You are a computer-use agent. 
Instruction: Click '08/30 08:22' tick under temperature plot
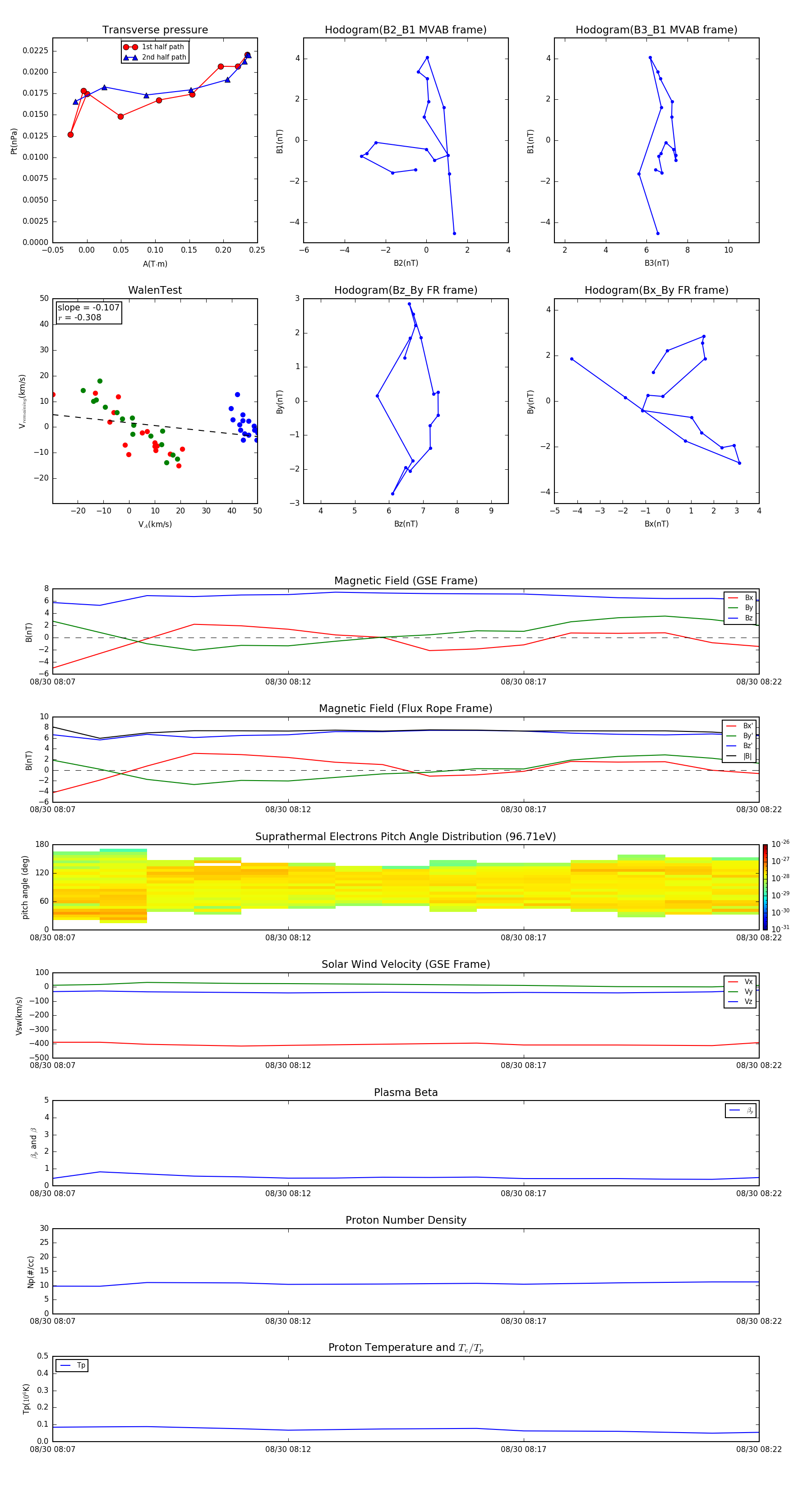758,1450
